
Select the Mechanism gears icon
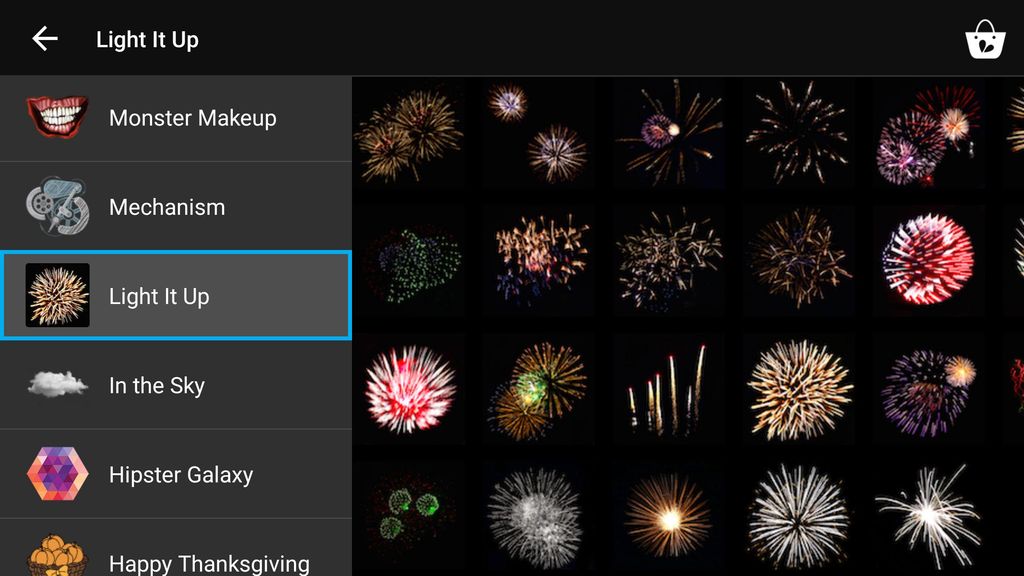click(x=57, y=206)
